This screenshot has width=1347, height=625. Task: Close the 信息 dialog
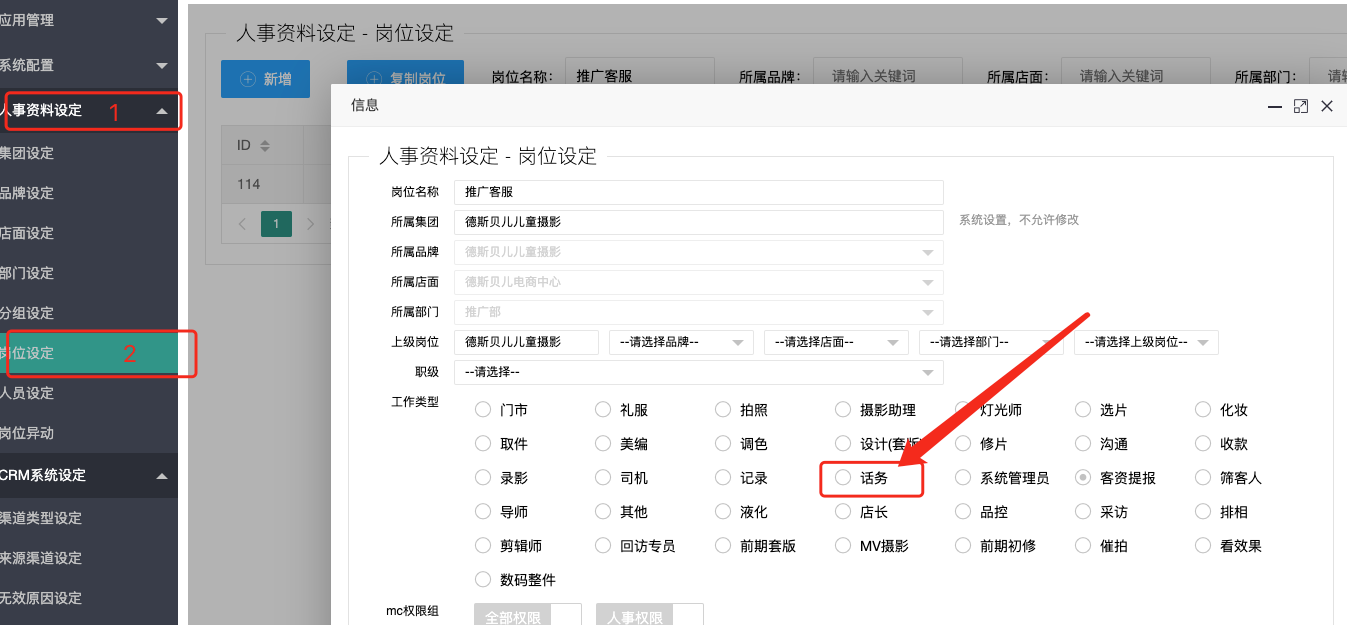[x=1327, y=106]
